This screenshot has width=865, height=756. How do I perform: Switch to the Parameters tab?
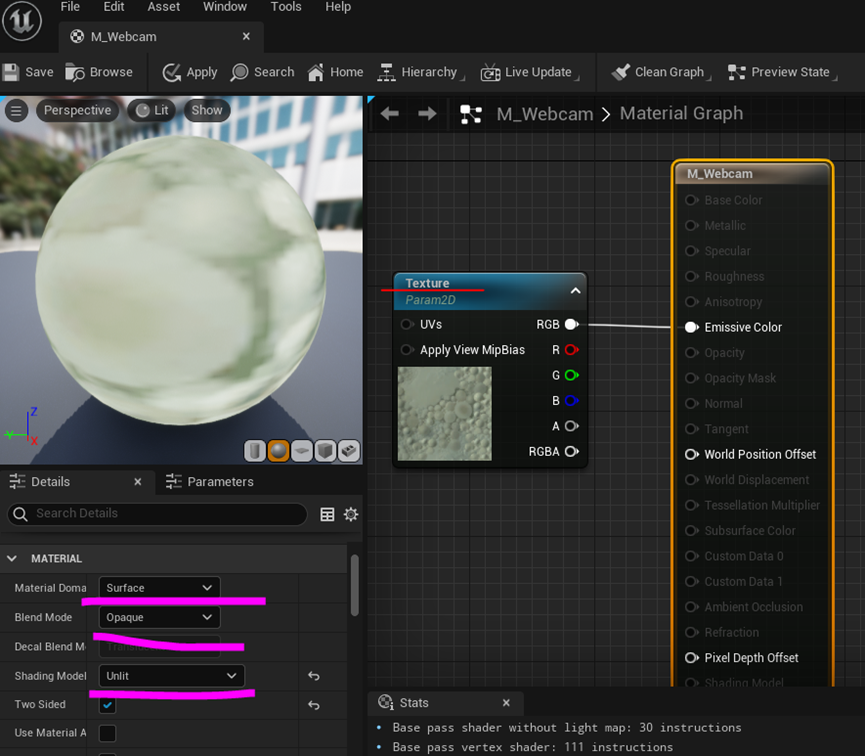click(219, 481)
